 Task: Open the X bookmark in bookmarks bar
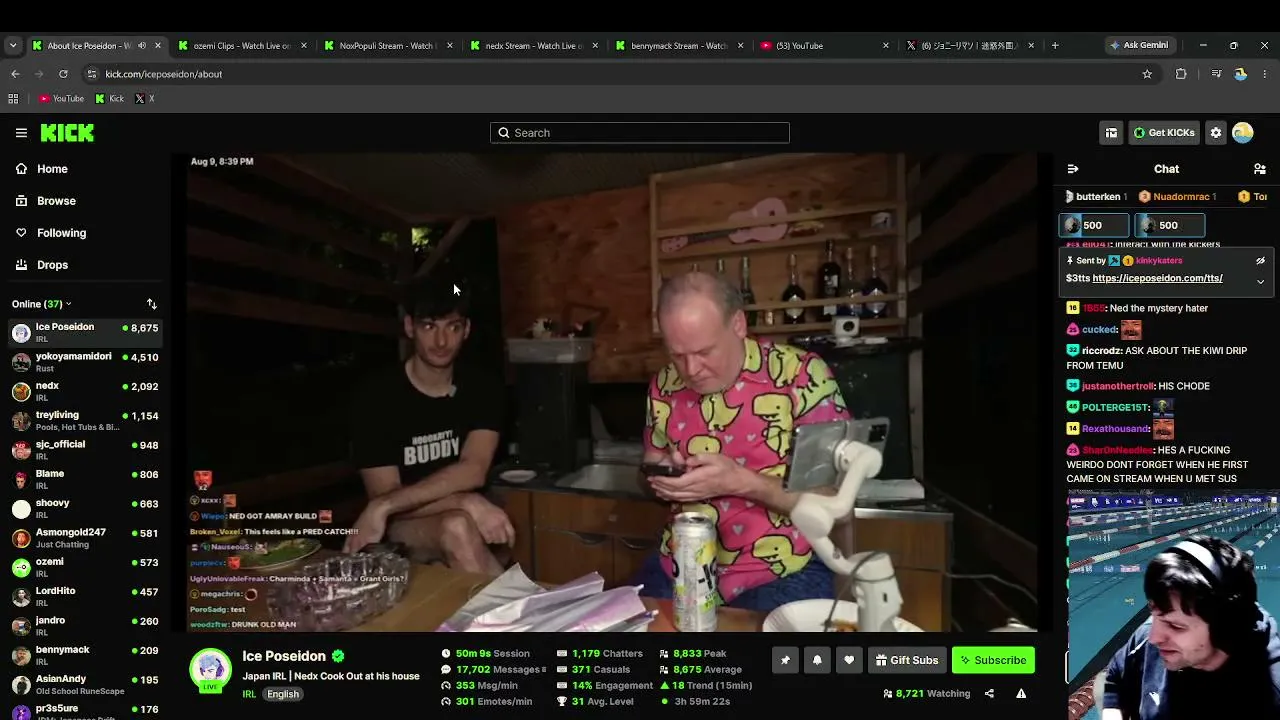click(145, 99)
